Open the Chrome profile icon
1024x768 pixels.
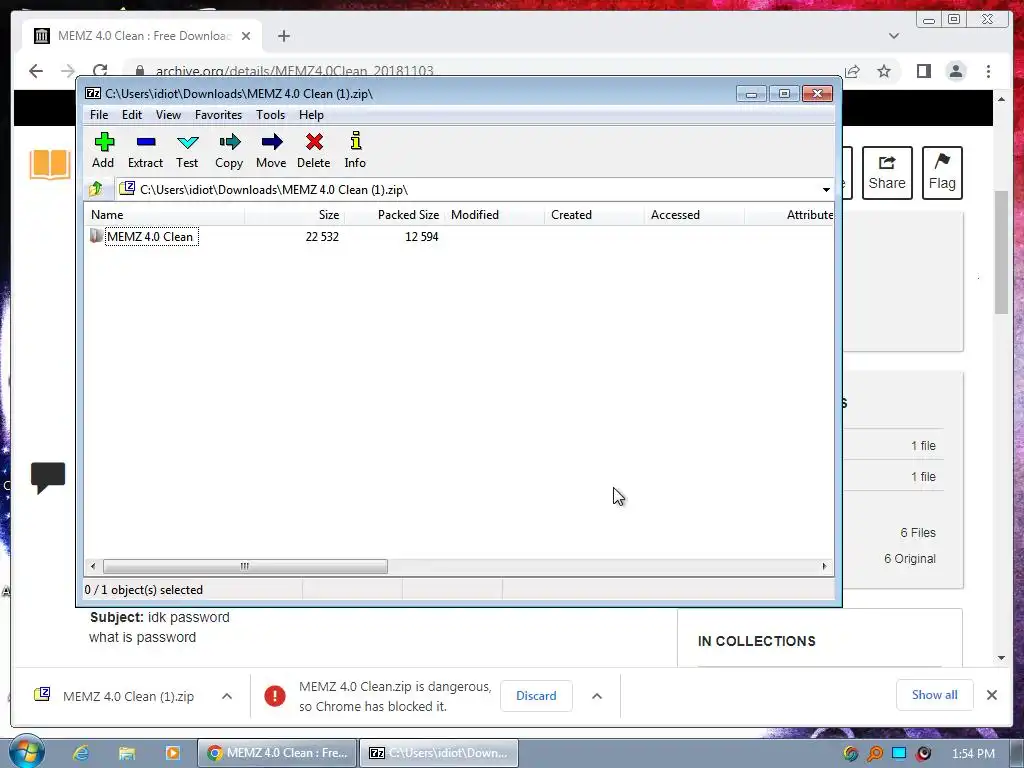[956, 71]
